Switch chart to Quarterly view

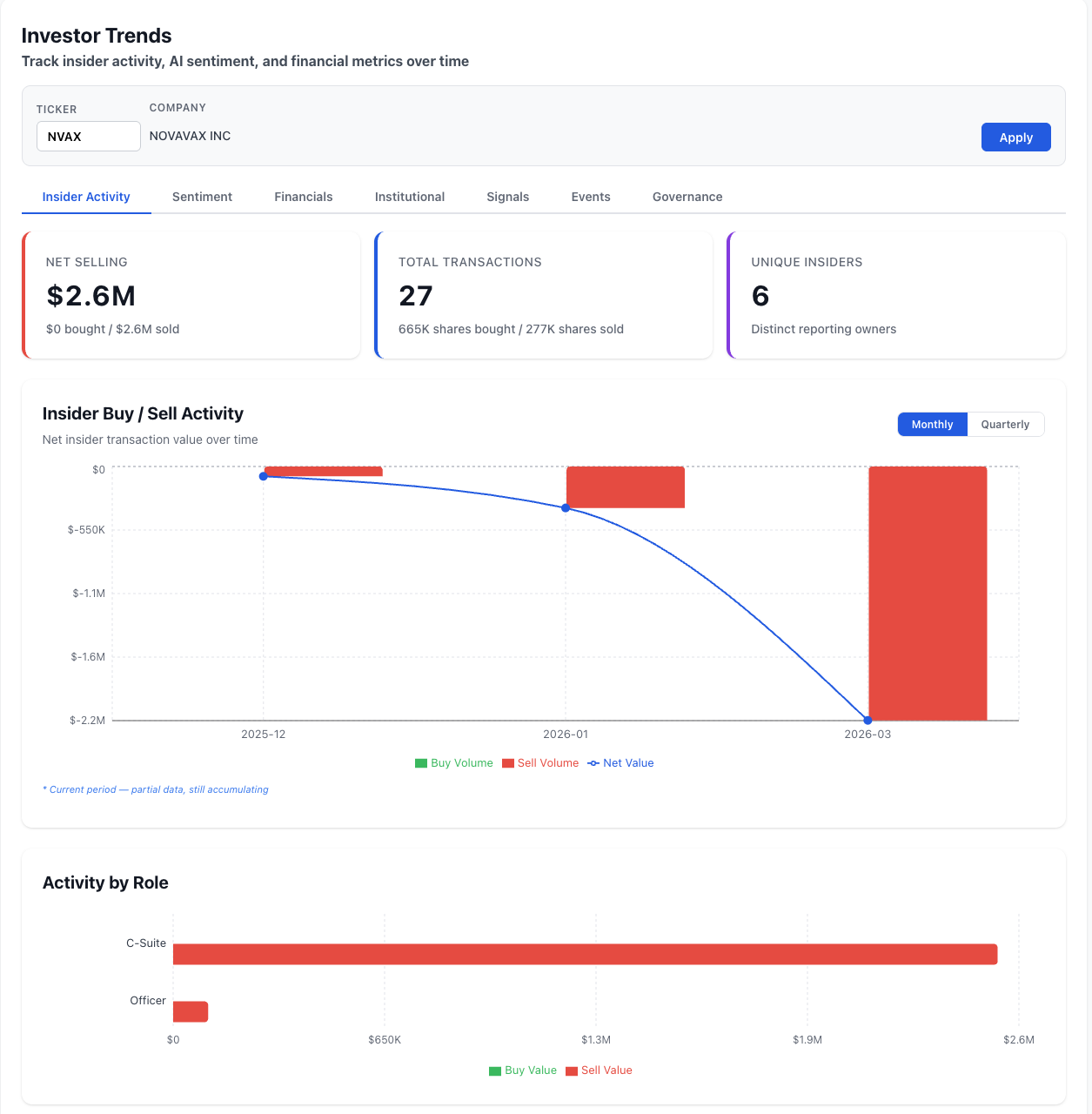tap(1005, 425)
